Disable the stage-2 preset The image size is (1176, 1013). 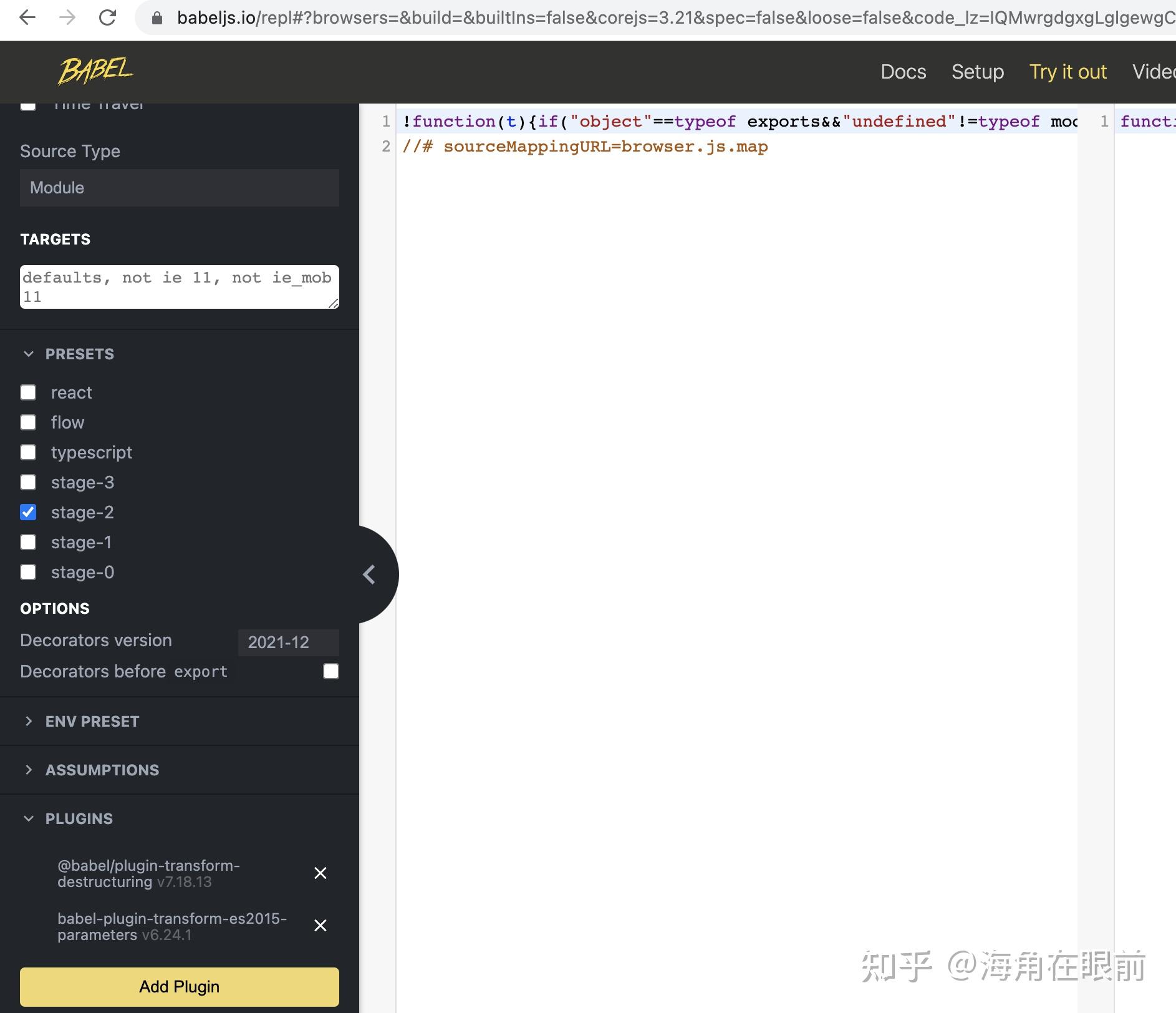28,512
